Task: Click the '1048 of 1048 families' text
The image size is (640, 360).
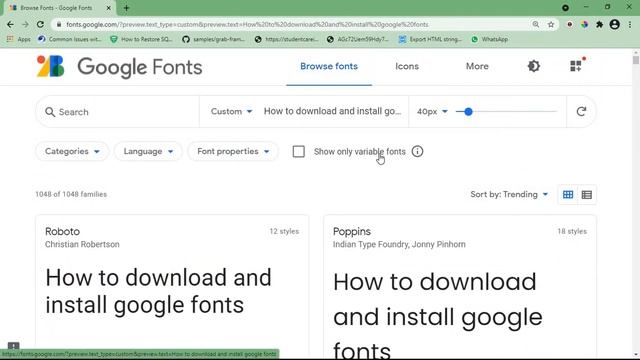Action: pyautogui.click(x=71, y=194)
